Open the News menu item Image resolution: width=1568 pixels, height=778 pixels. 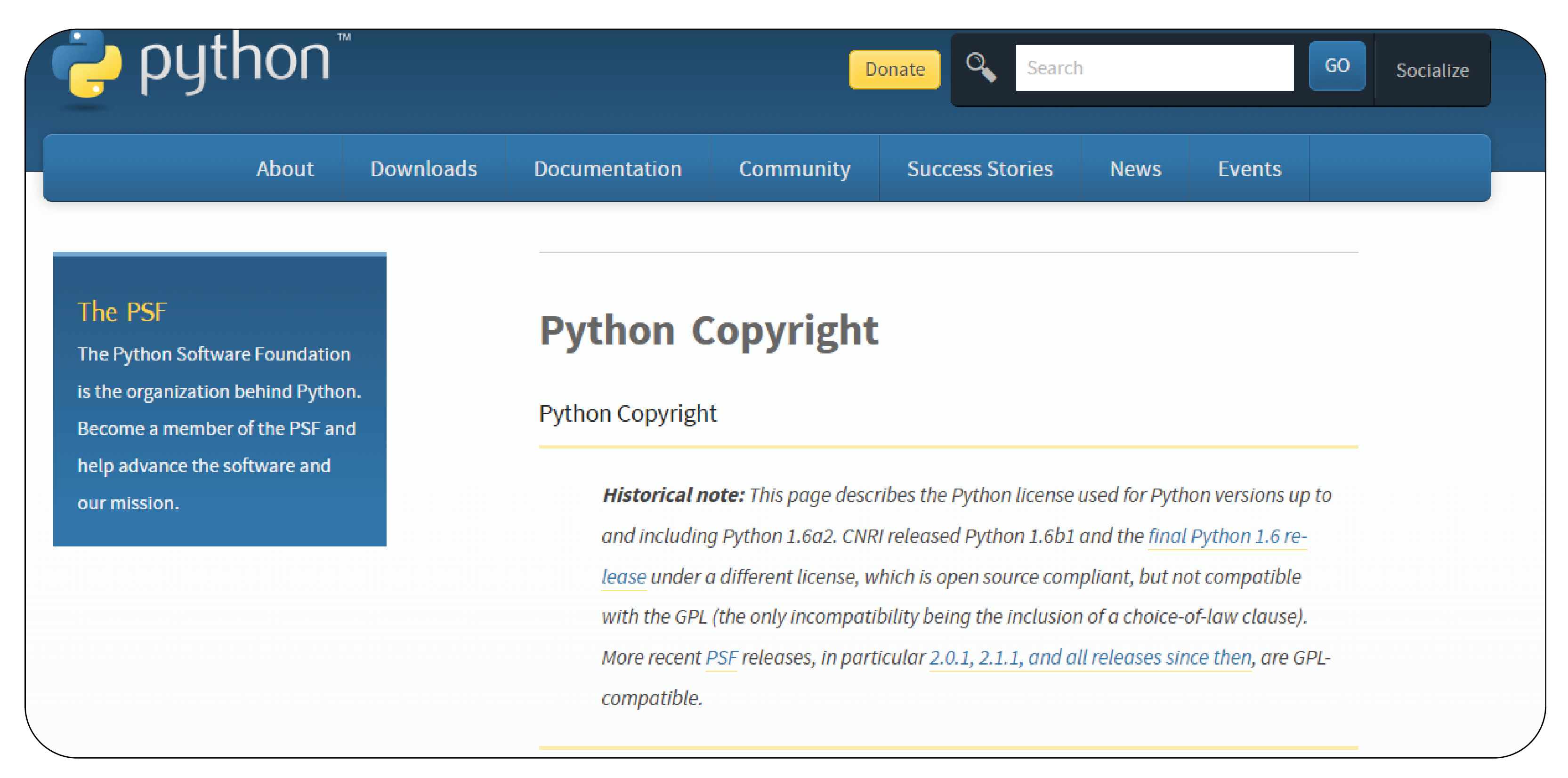tap(1135, 168)
